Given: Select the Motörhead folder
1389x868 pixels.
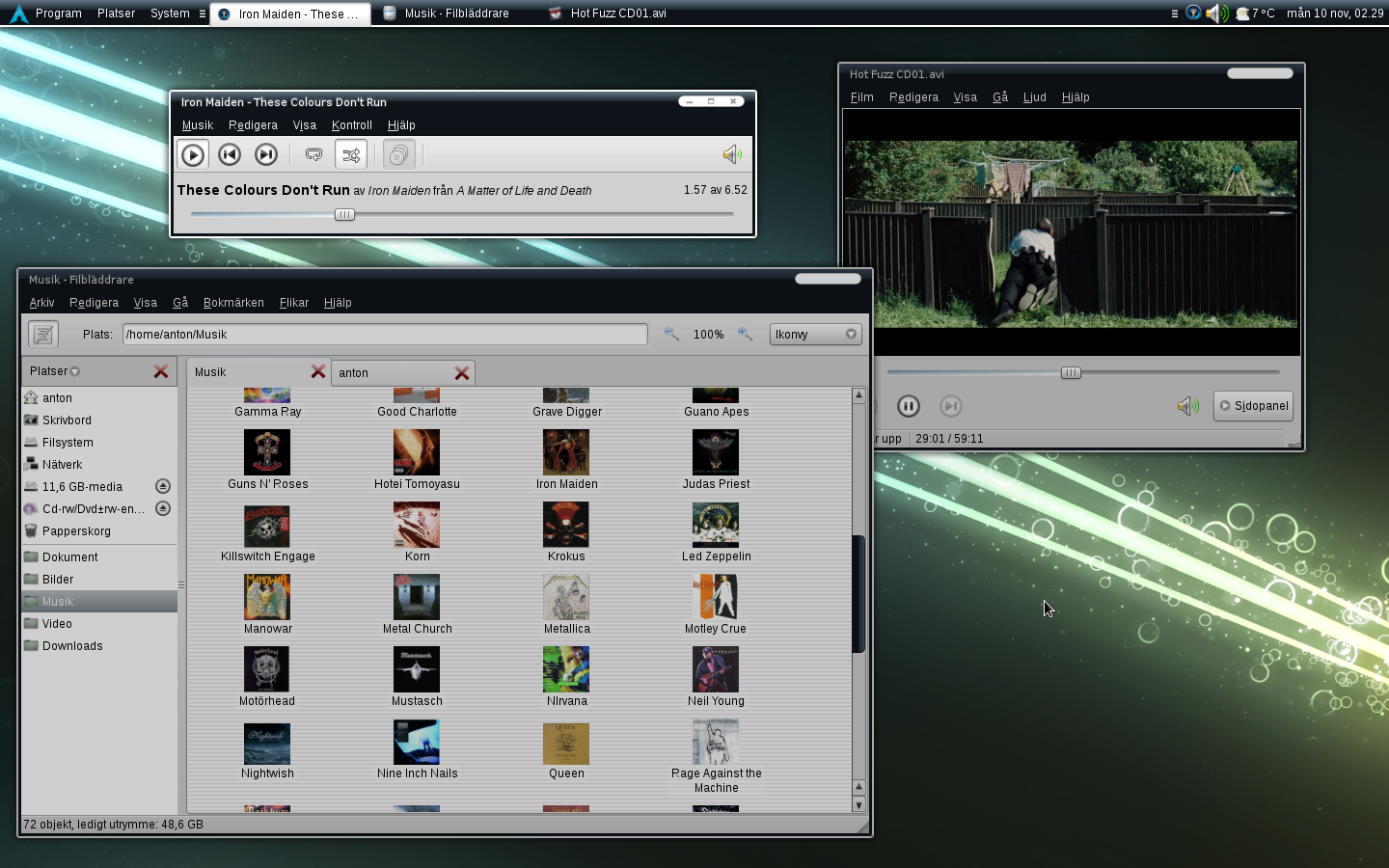Looking at the screenshot, I should coord(267,677).
